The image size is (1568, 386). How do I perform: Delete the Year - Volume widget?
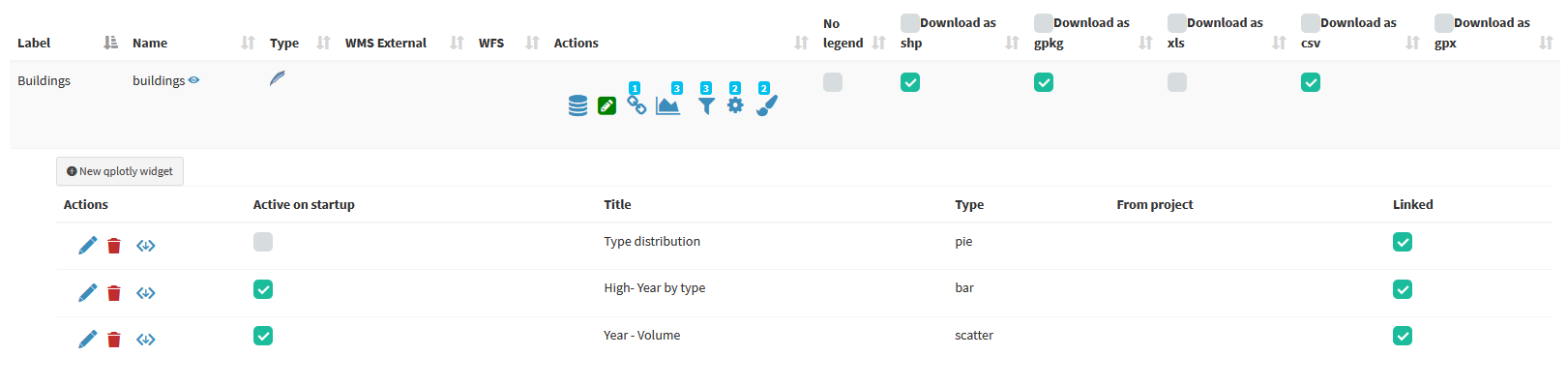point(114,340)
